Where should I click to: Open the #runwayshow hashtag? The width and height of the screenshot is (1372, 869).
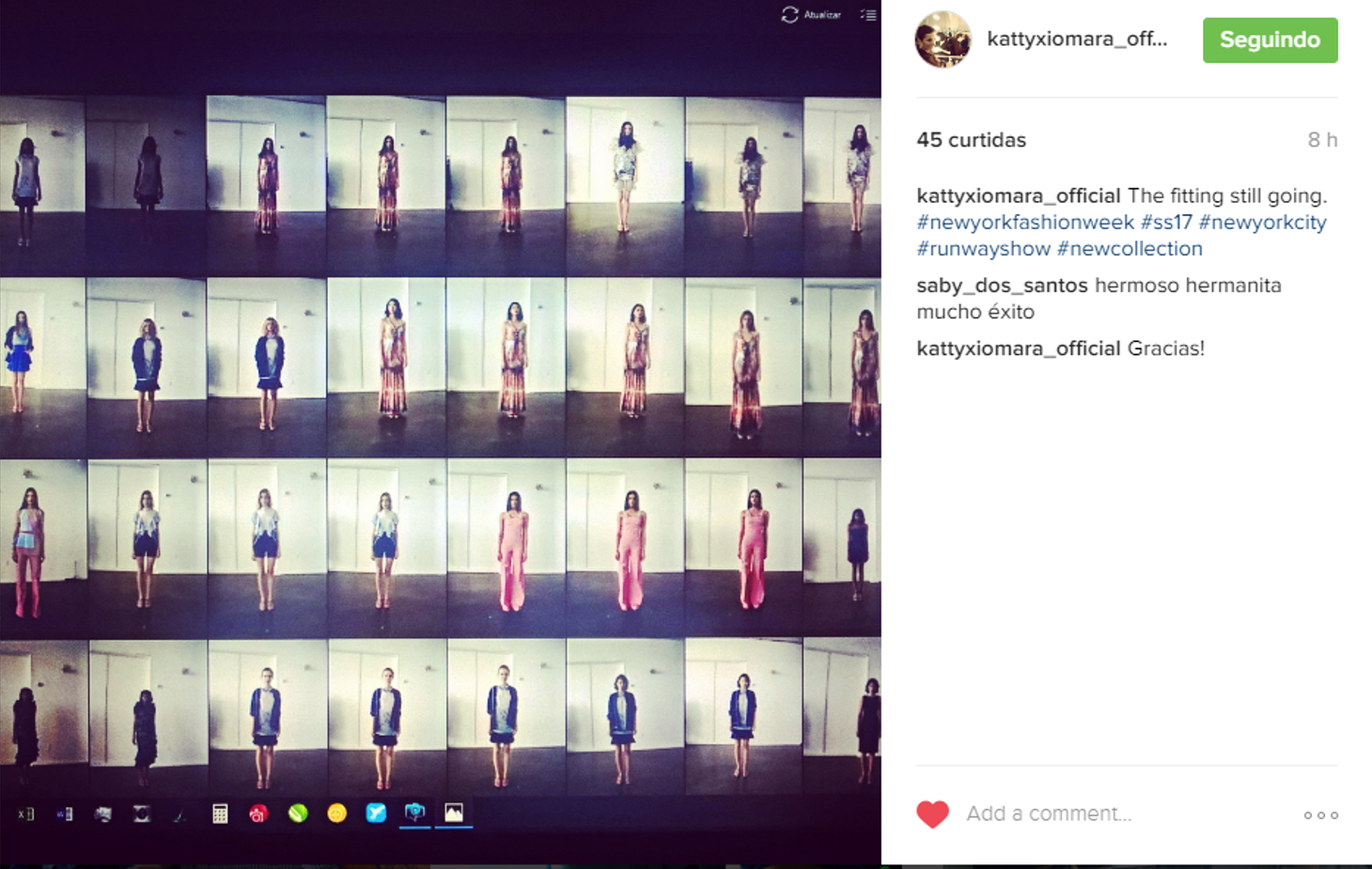[x=983, y=249]
